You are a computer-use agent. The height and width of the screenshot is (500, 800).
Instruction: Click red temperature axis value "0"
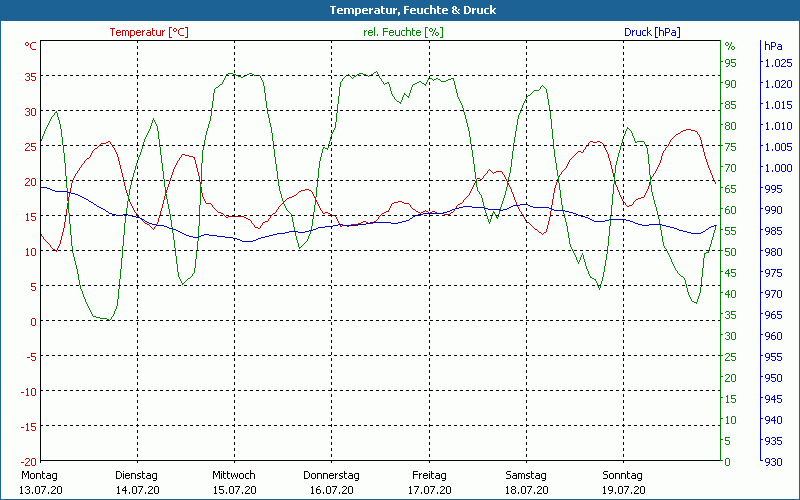point(34,322)
